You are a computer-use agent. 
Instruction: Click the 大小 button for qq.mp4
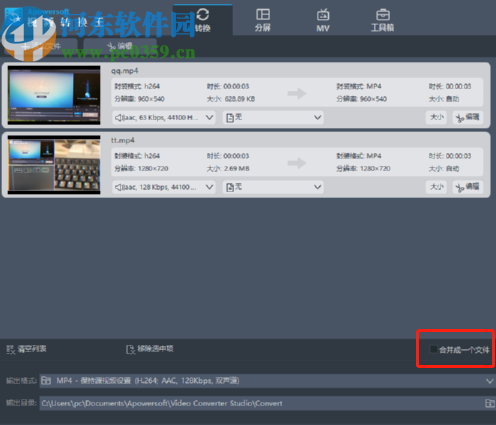436,117
